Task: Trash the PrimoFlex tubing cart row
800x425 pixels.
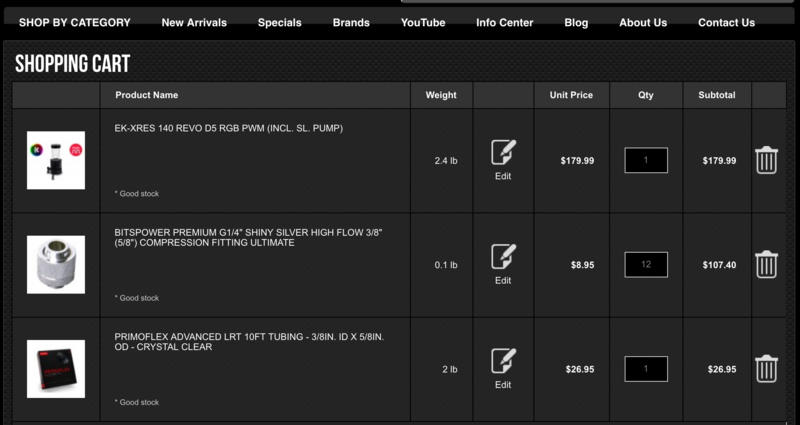Action: tap(766, 368)
